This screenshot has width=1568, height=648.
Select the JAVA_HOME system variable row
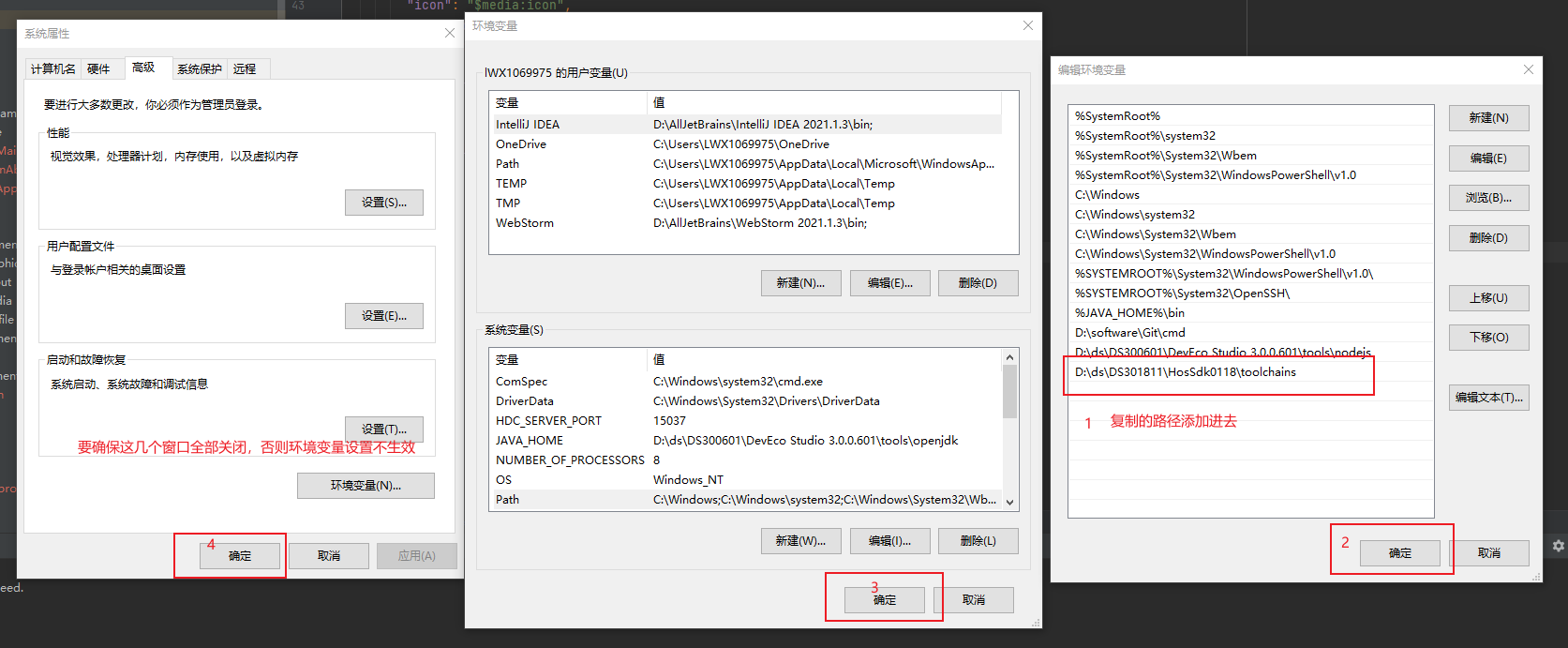click(x=746, y=441)
